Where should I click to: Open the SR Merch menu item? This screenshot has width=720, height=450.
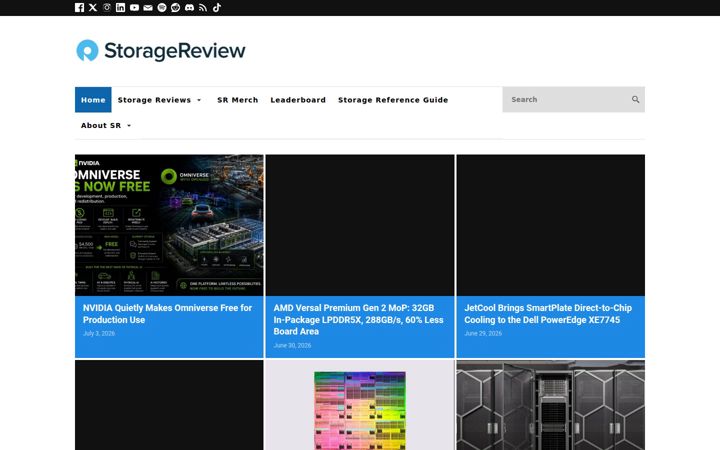click(237, 100)
